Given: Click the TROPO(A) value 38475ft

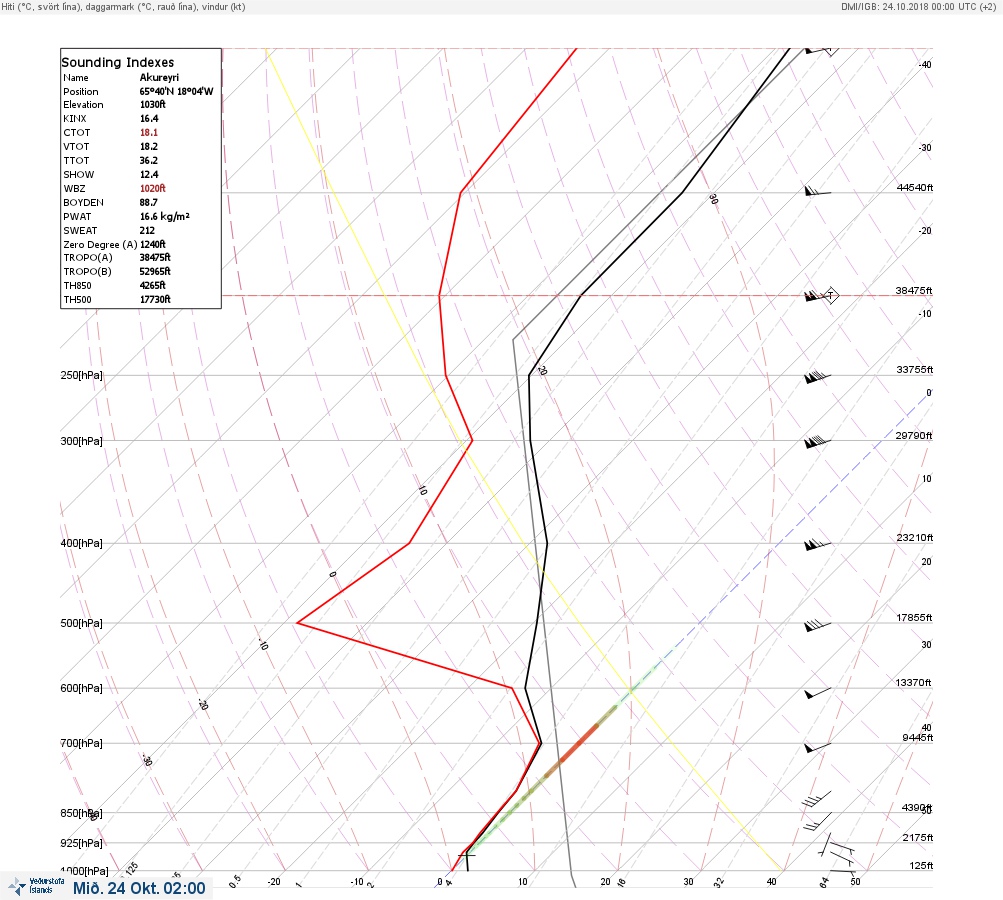Looking at the screenshot, I should [x=155, y=257].
